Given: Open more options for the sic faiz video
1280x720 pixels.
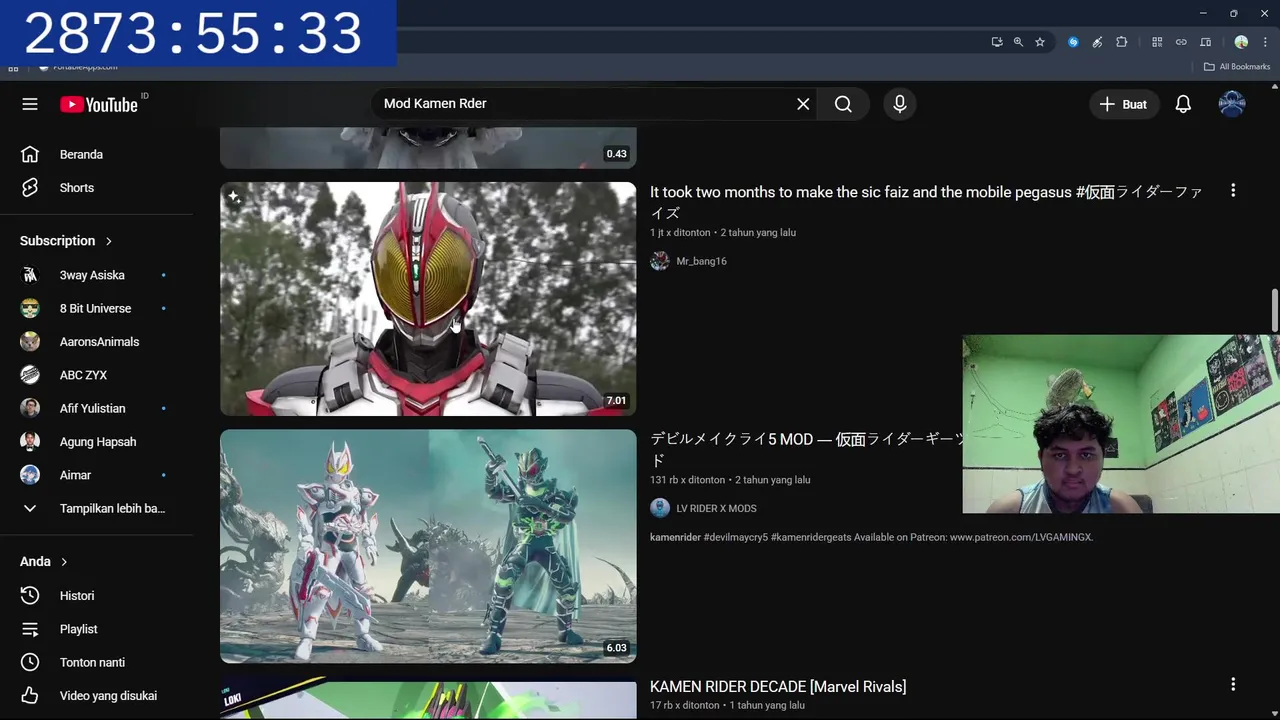Looking at the screenshot, I should point(1233,190).
